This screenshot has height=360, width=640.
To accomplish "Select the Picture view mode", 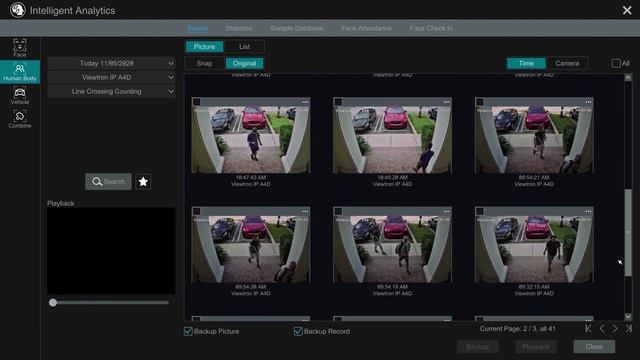I will tap(204, 47).
